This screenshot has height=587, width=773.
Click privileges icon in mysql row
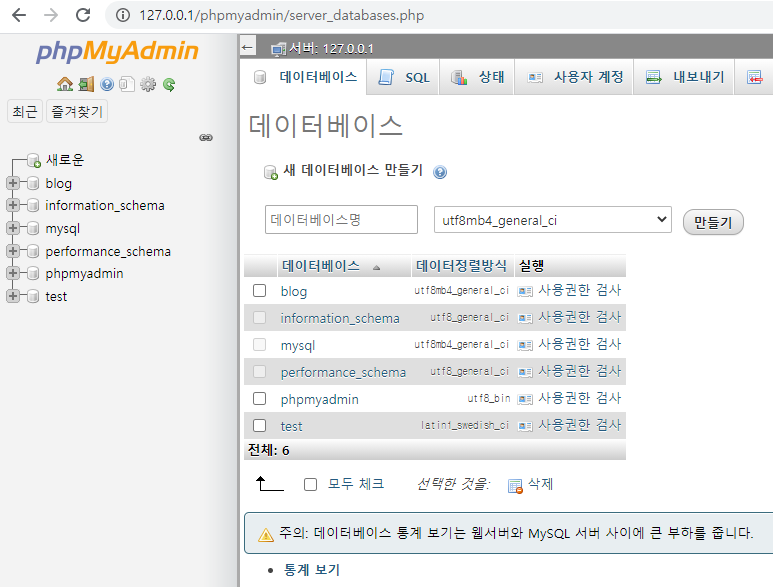tap(525, 345)
